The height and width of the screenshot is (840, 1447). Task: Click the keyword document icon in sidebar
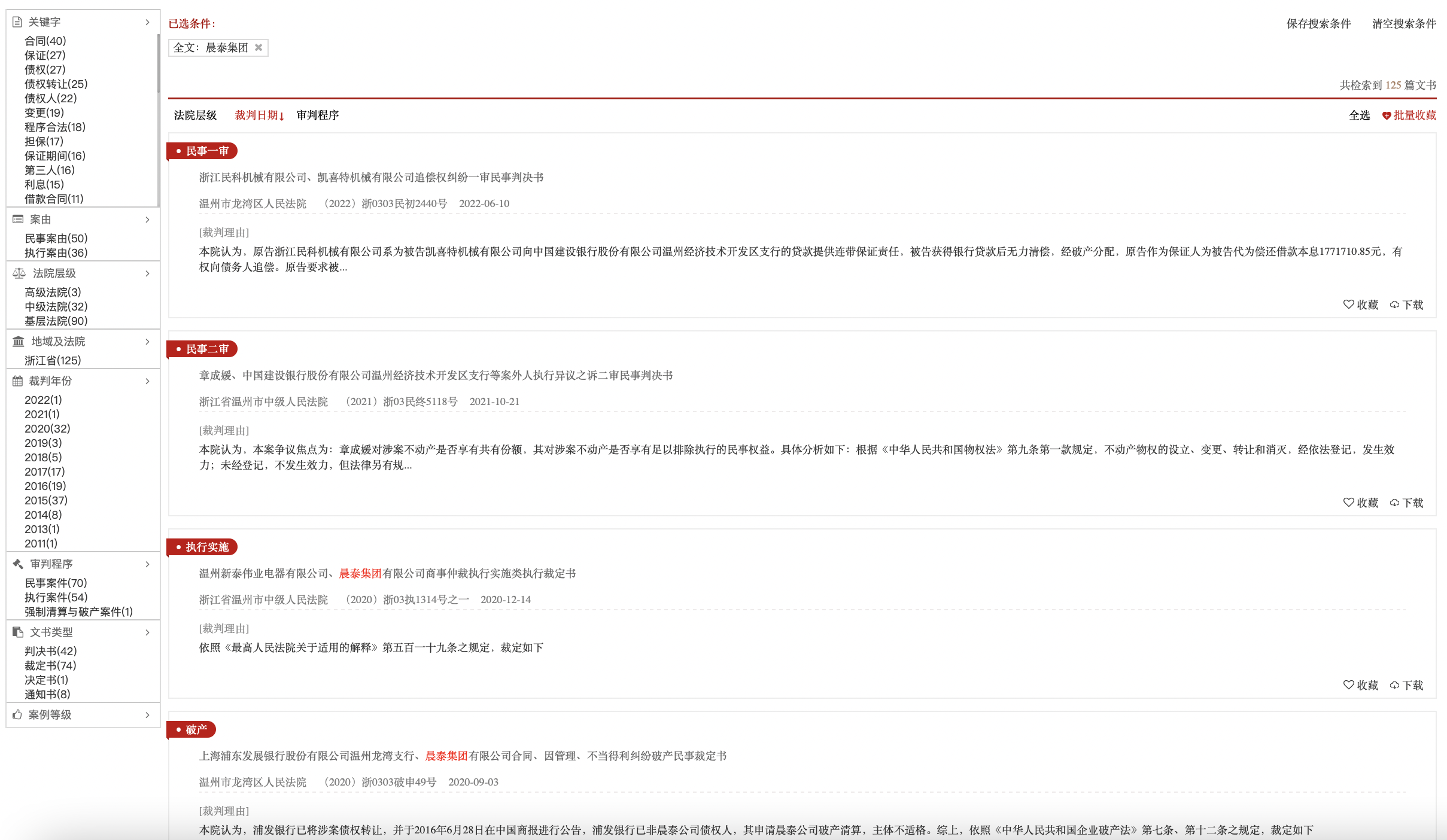pos(17,22)
